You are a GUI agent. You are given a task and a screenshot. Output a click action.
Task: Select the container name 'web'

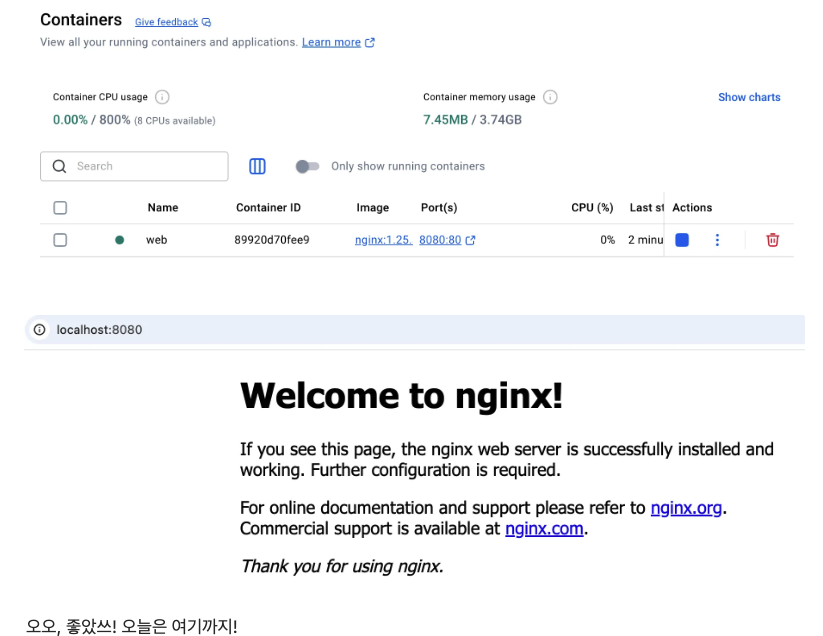(156, 240)
